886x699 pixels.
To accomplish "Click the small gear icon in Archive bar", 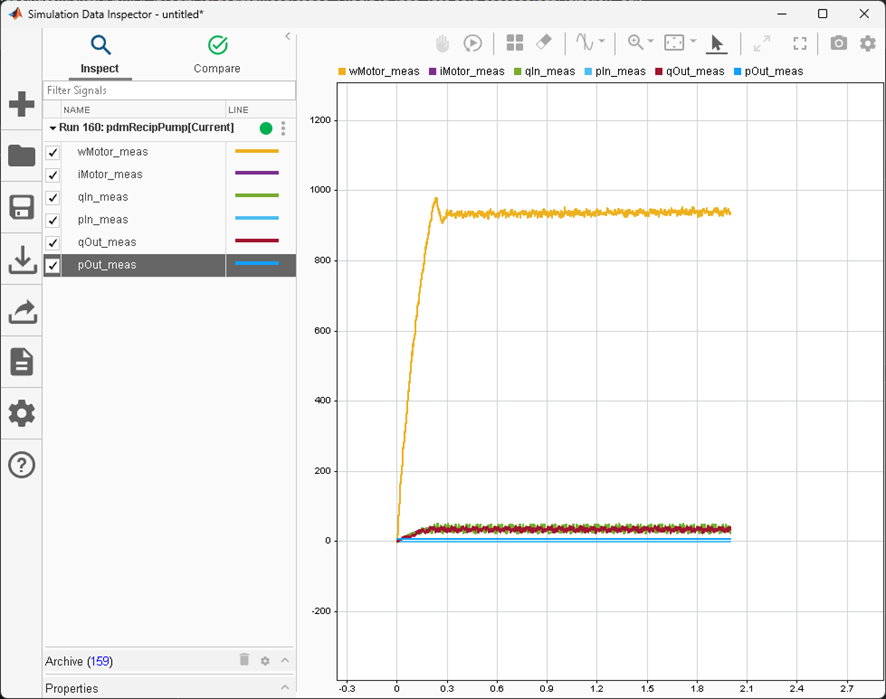I will click(x=265, y=661).
